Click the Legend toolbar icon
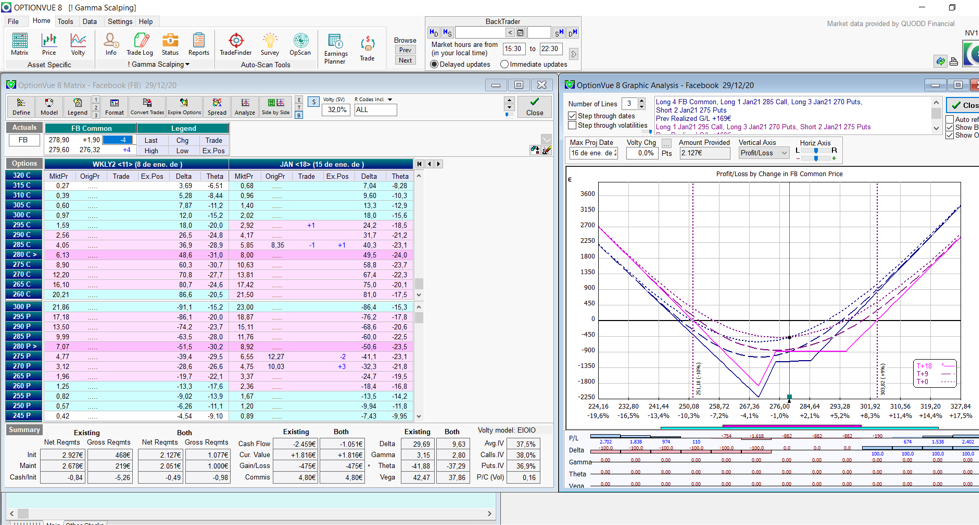979x525 pixels. point(77,107)
